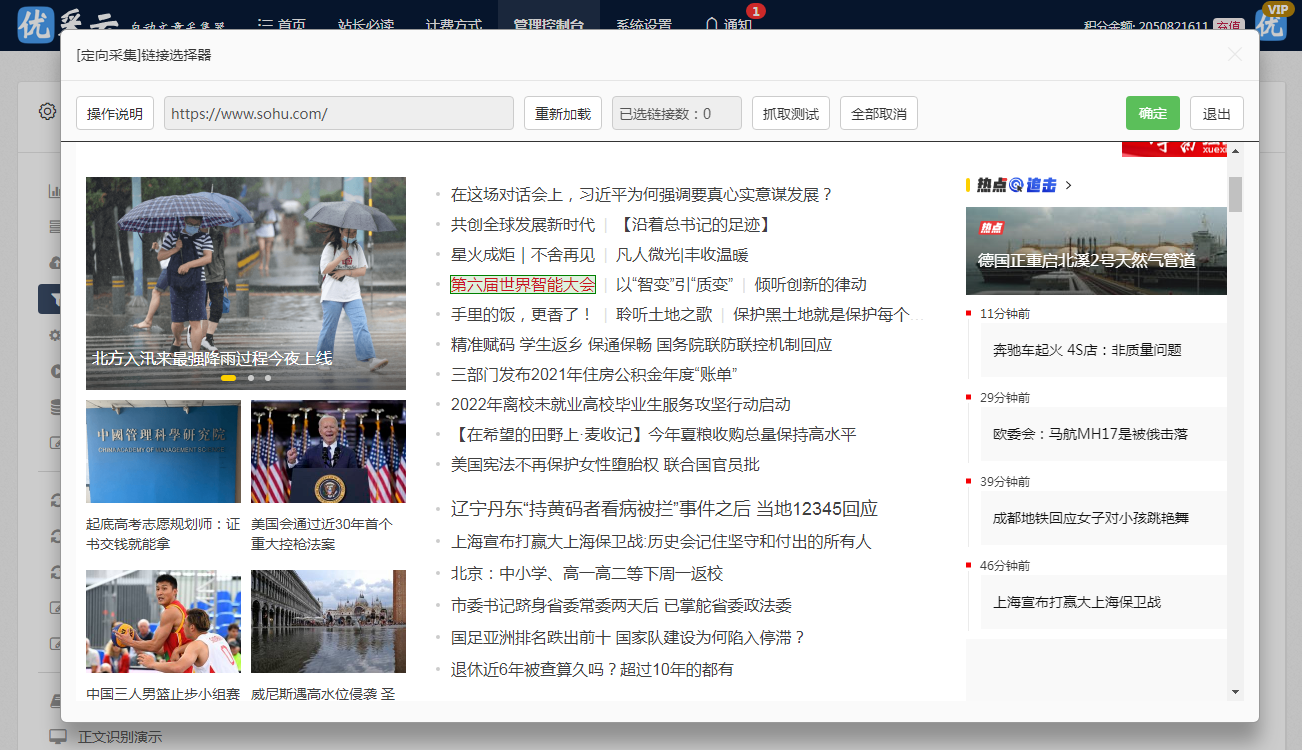1302x750 pixels.
Task: Click the URL input showing sohu.com
Action: tap(338, 113)
